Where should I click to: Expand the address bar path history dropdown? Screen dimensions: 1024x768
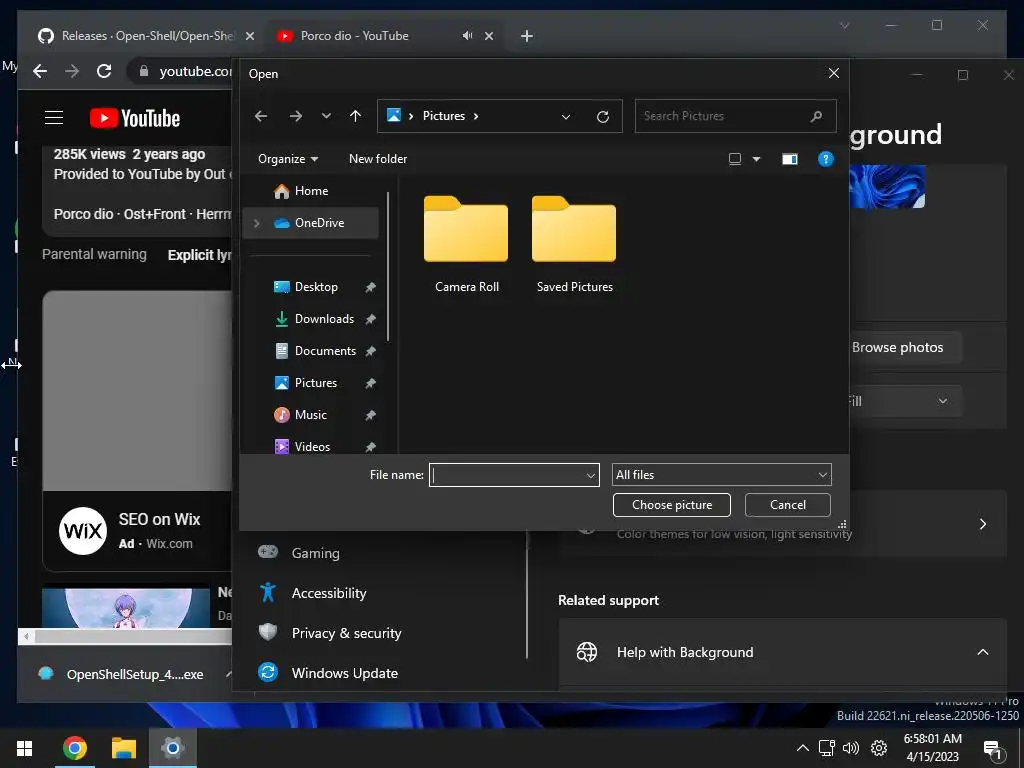click(x=566, y=116)
